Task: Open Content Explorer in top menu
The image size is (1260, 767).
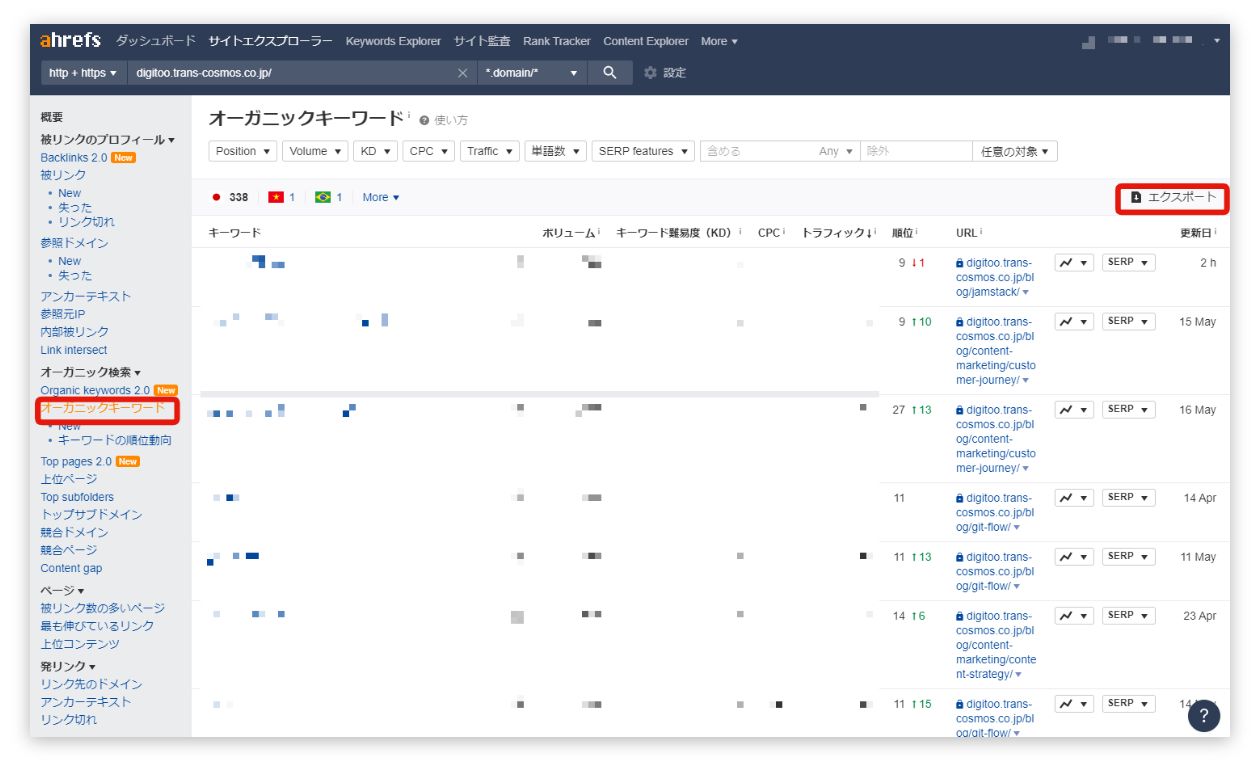Action: (646, 41)
